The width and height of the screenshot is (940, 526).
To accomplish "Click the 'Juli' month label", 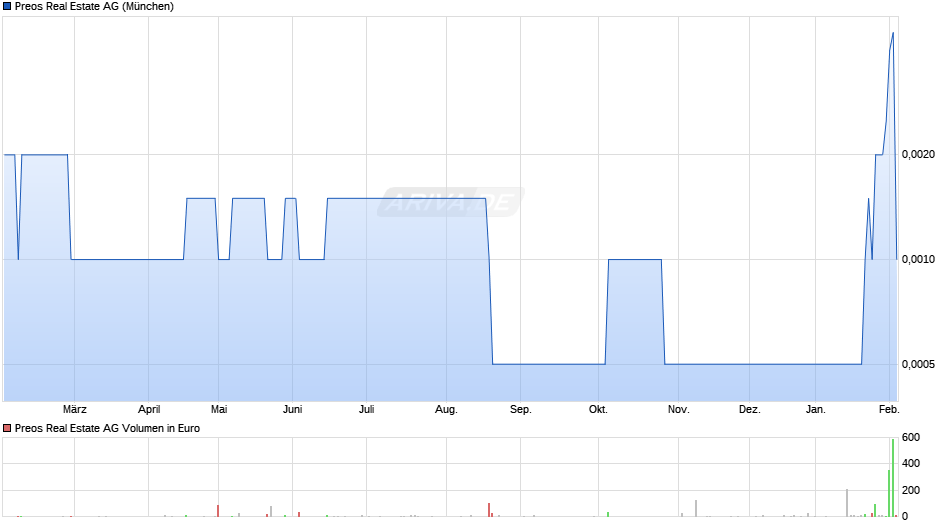I will click(367, 410).
